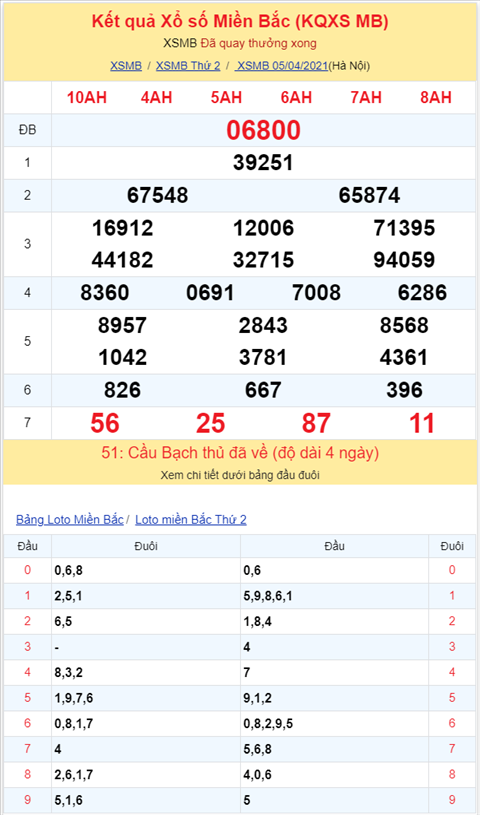
Task: Select the seventh prize number 11
Action: coord(422,423)
